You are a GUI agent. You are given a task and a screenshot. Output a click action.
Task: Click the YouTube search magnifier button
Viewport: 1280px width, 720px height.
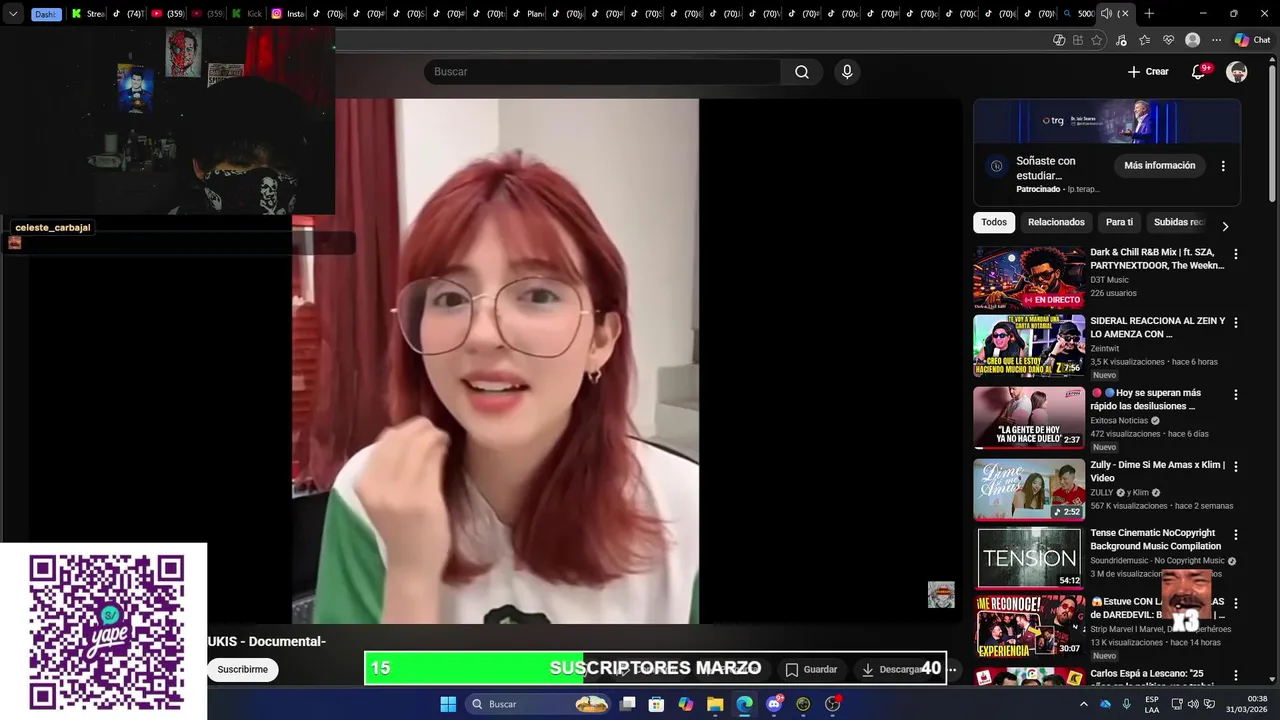[x=802, y=72]
